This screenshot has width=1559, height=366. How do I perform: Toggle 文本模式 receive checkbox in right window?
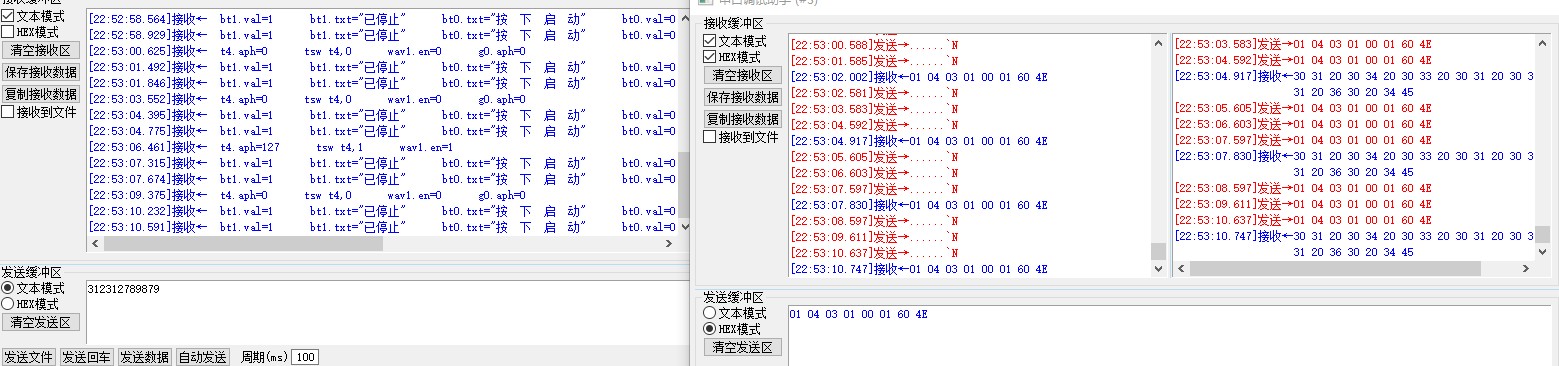[710, 41]
